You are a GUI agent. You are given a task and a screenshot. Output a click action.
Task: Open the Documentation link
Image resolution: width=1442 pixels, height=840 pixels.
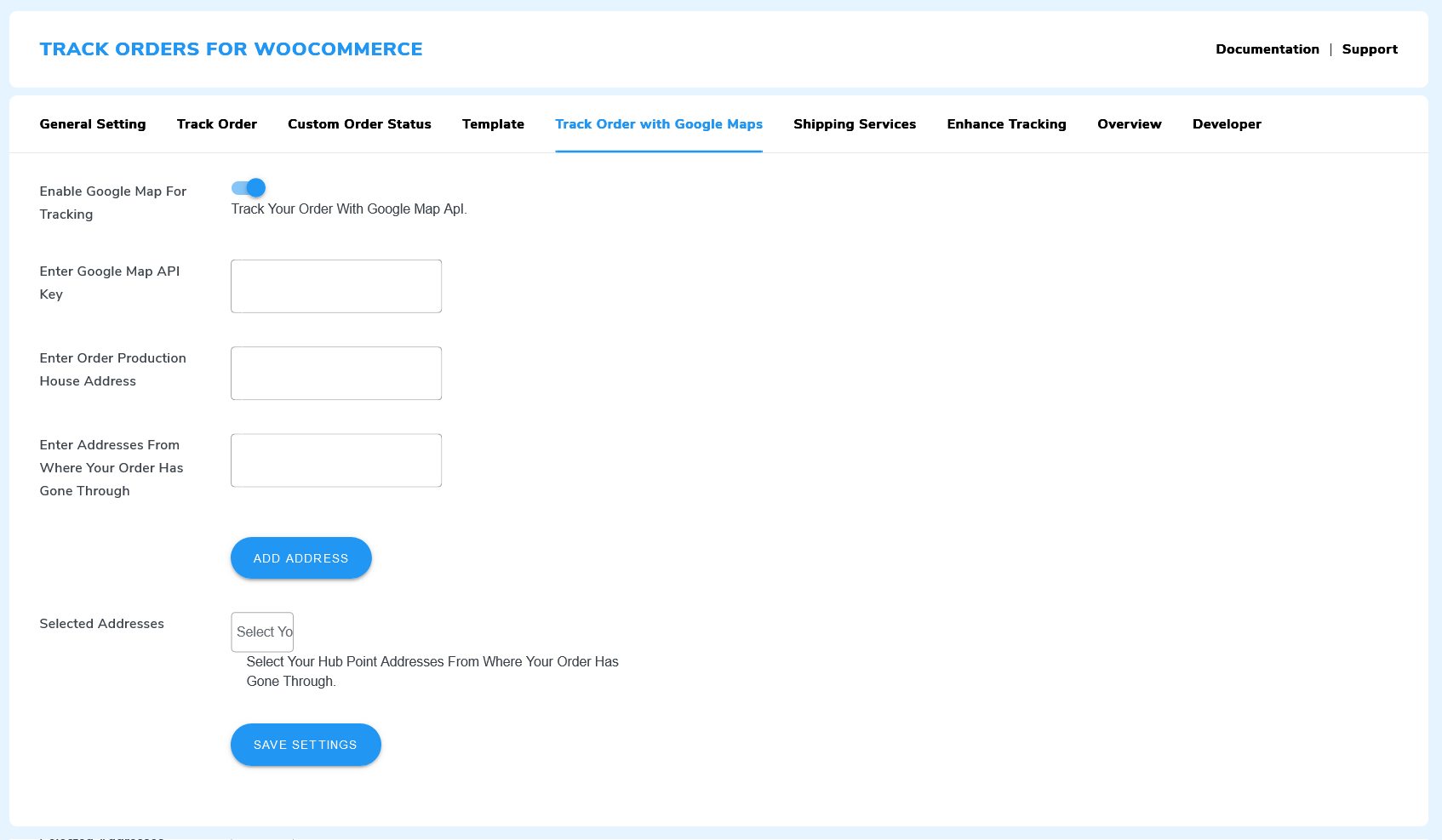click(1267, 49)
